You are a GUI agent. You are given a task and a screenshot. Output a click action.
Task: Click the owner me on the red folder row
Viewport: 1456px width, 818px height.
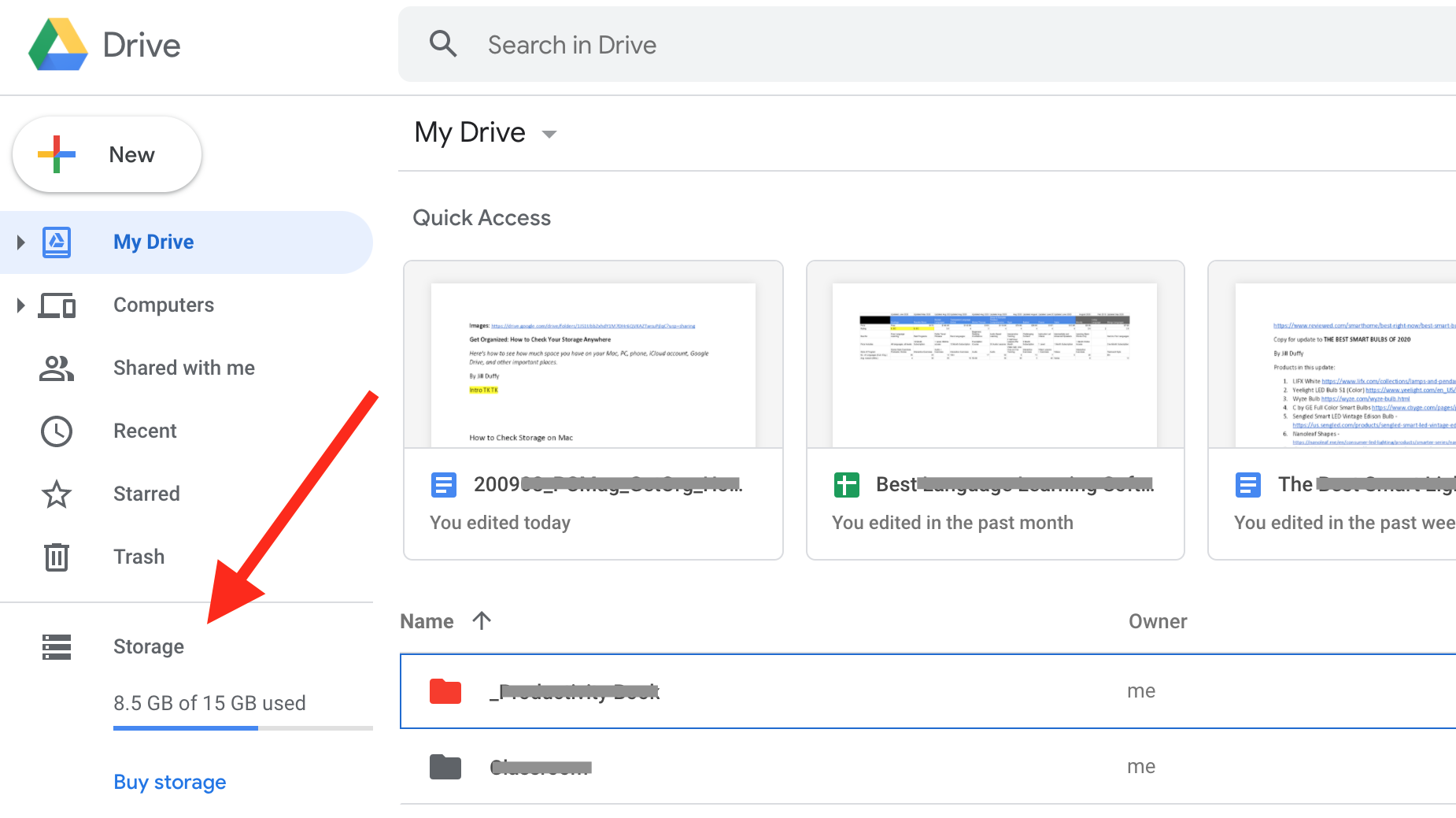(x=1141, y=691)
